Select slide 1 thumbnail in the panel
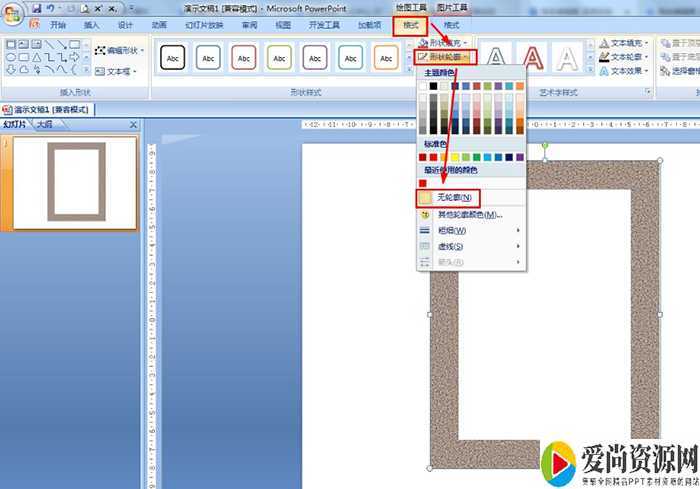The width and height of the screenshot is (700, 489). pyautogui.click(x=75, y=181)
